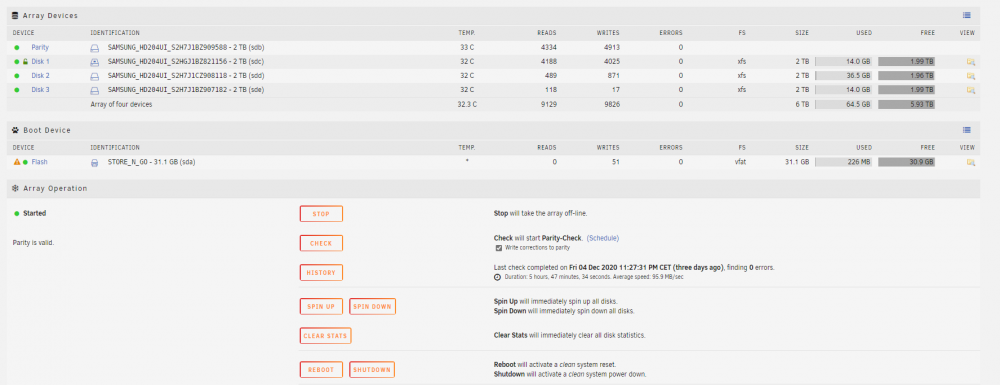This screenshot has height=385, width=1000.
Task: Click the orange warning triangle beside Flash
Action: [17, 162]
